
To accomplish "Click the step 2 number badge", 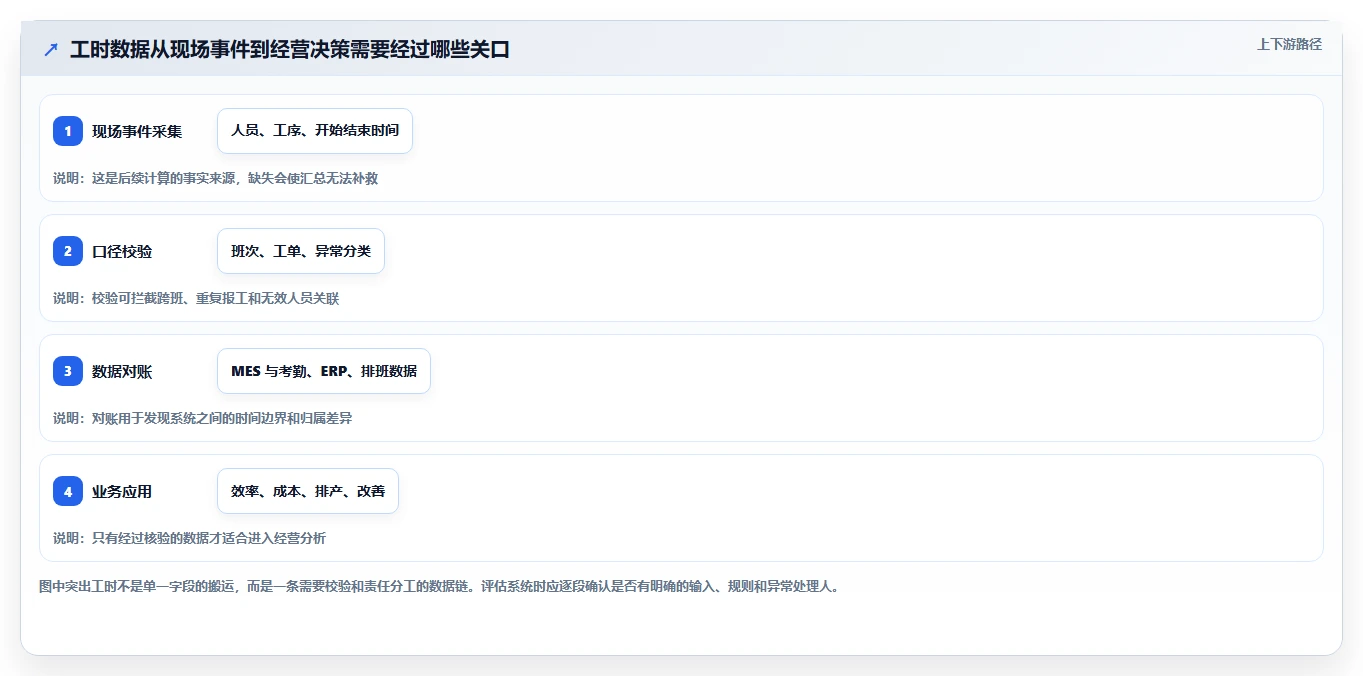I will tap(68, 251).
